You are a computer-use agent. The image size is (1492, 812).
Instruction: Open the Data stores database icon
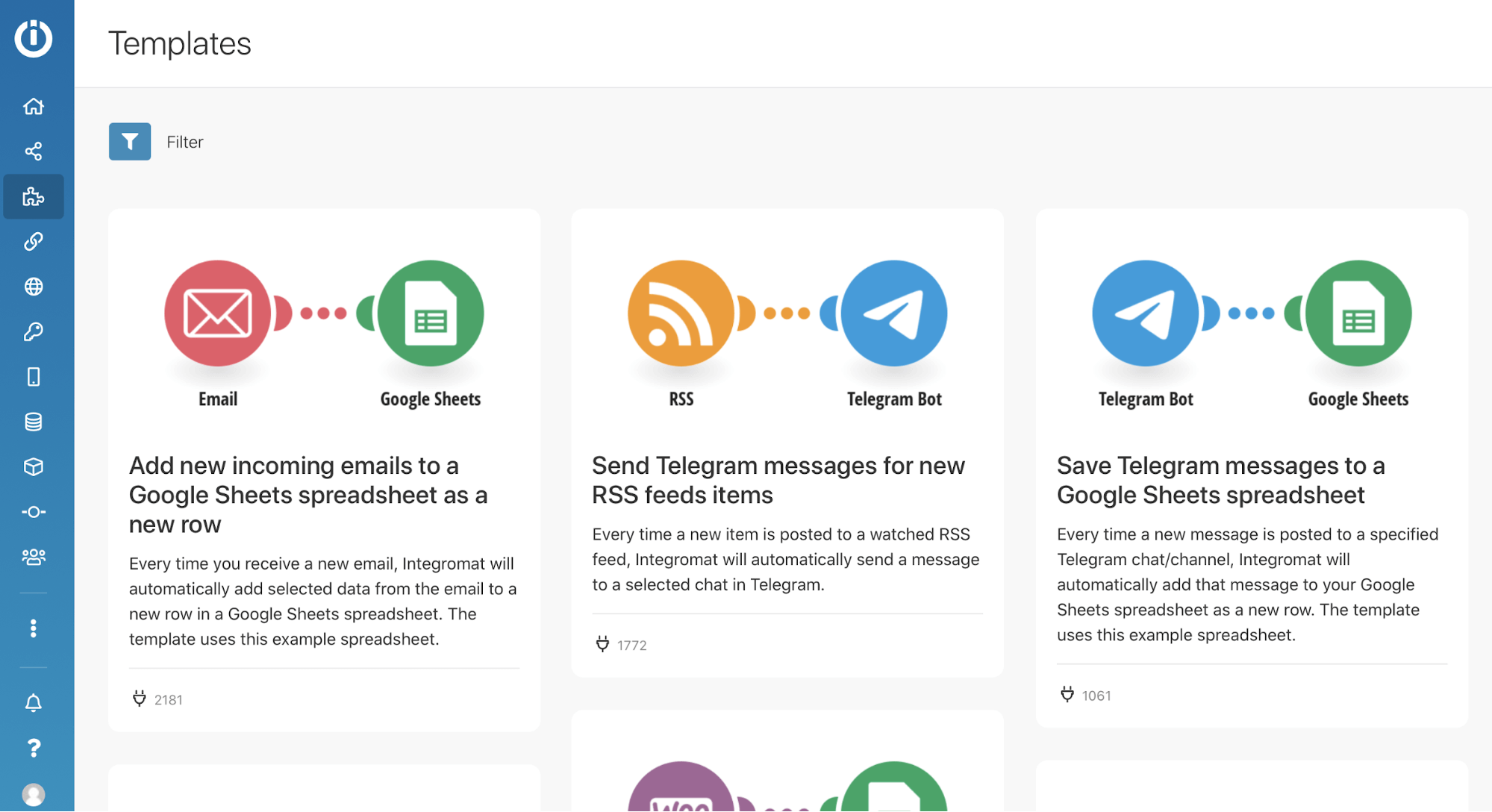coord(34,422)
